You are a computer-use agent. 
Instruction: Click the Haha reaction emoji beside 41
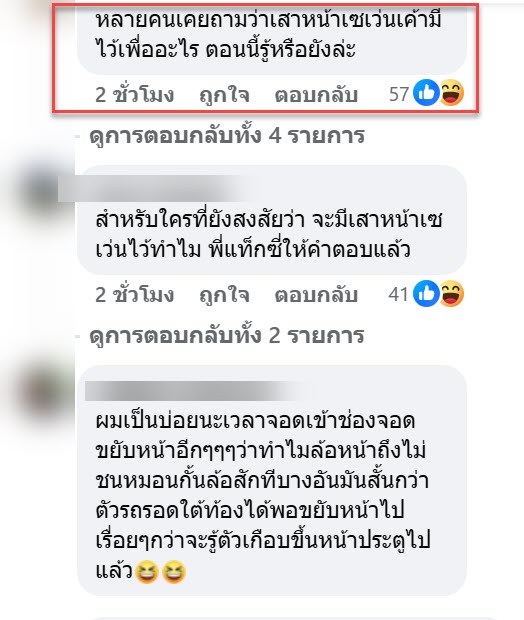point(451,293)
